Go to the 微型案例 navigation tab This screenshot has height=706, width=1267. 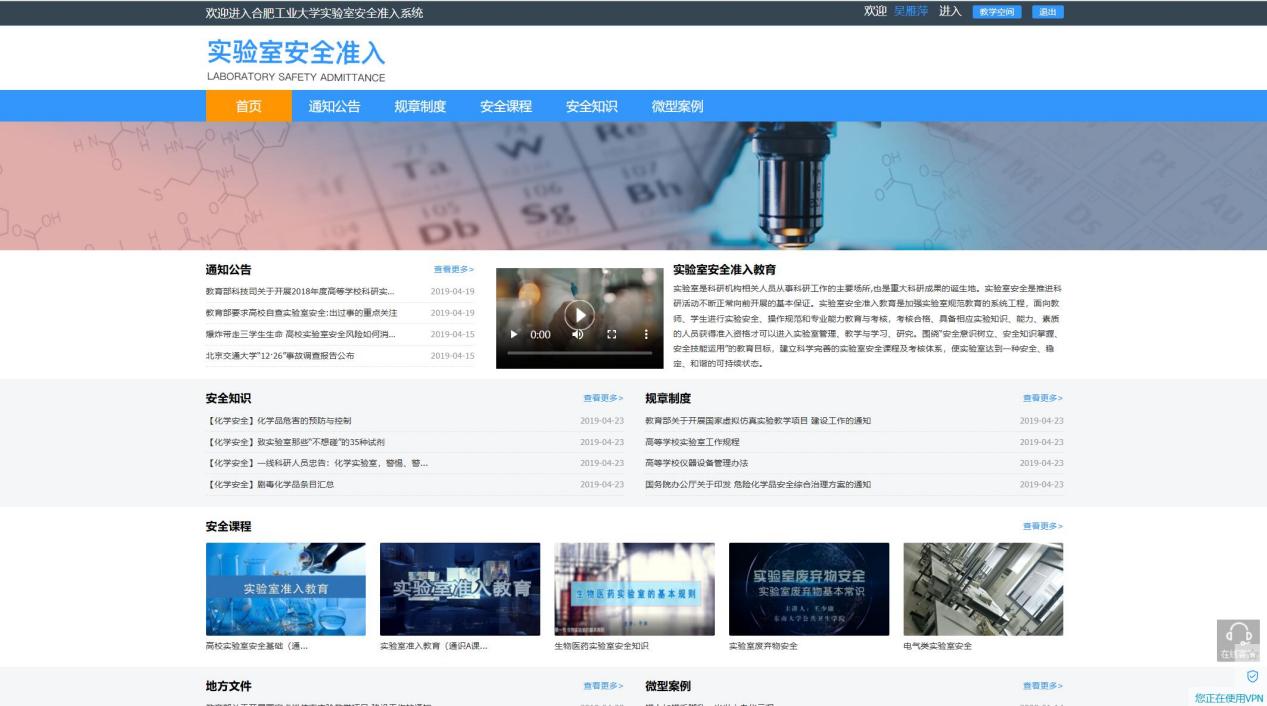click(x=677, y=106)
